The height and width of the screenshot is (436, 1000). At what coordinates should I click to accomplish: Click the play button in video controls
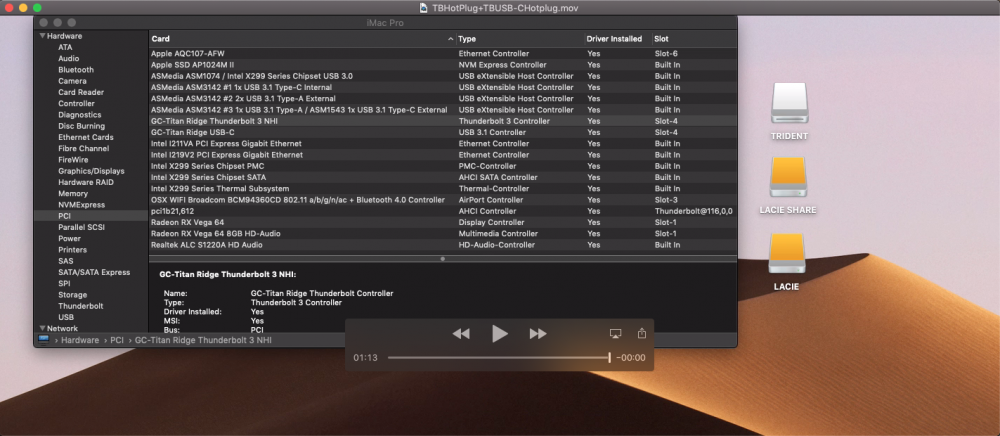click(500, 333)
